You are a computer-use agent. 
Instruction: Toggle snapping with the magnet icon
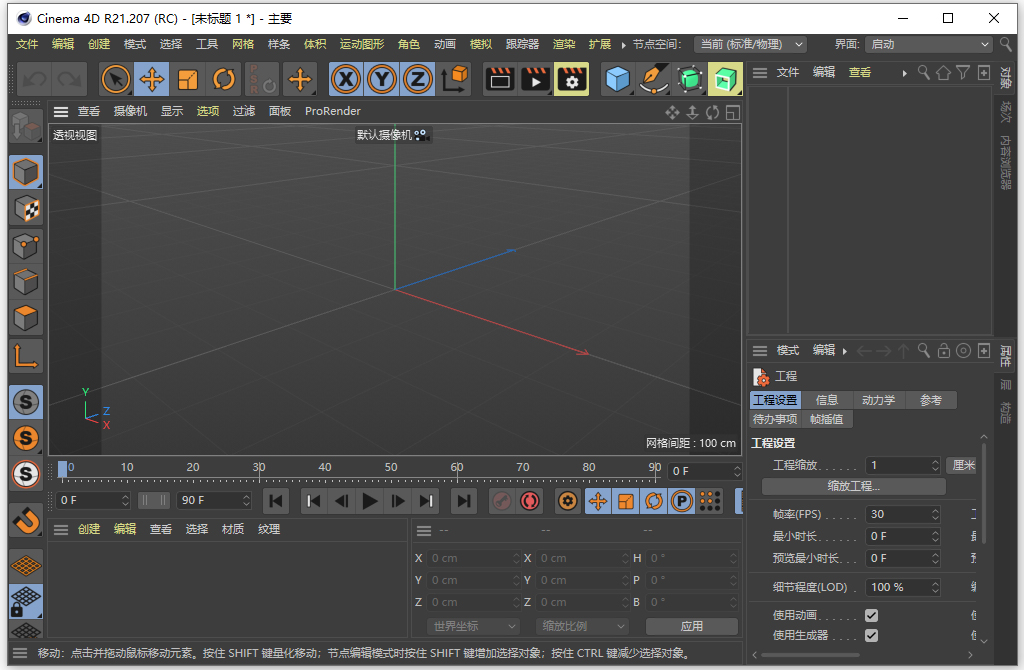click(x=25, y=518)
